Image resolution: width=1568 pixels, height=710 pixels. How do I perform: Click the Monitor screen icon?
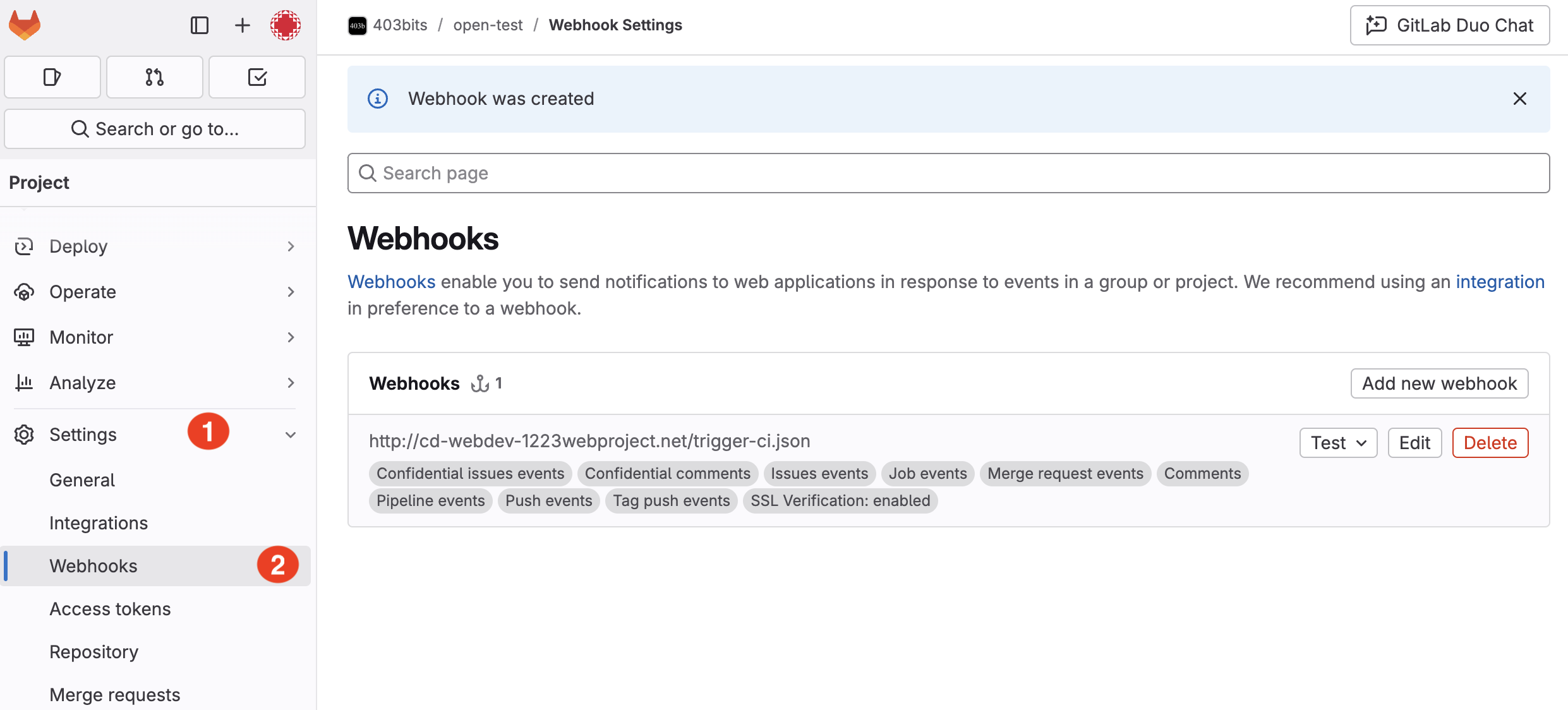[24, 337]
